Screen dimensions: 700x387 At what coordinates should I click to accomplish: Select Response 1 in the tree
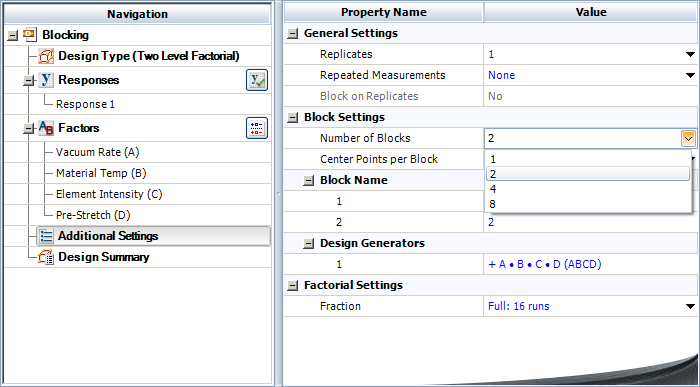(85, 104)
